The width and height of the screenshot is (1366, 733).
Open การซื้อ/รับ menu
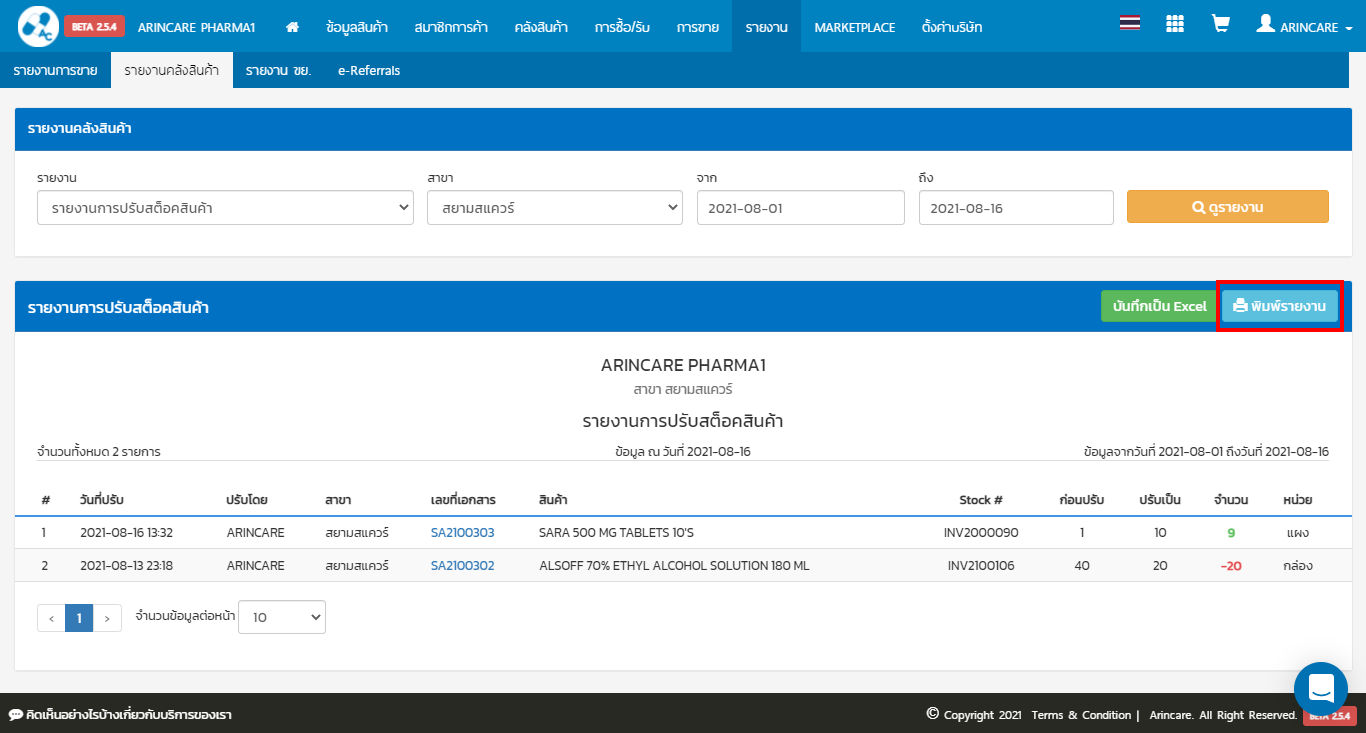(x=622, y=27)
